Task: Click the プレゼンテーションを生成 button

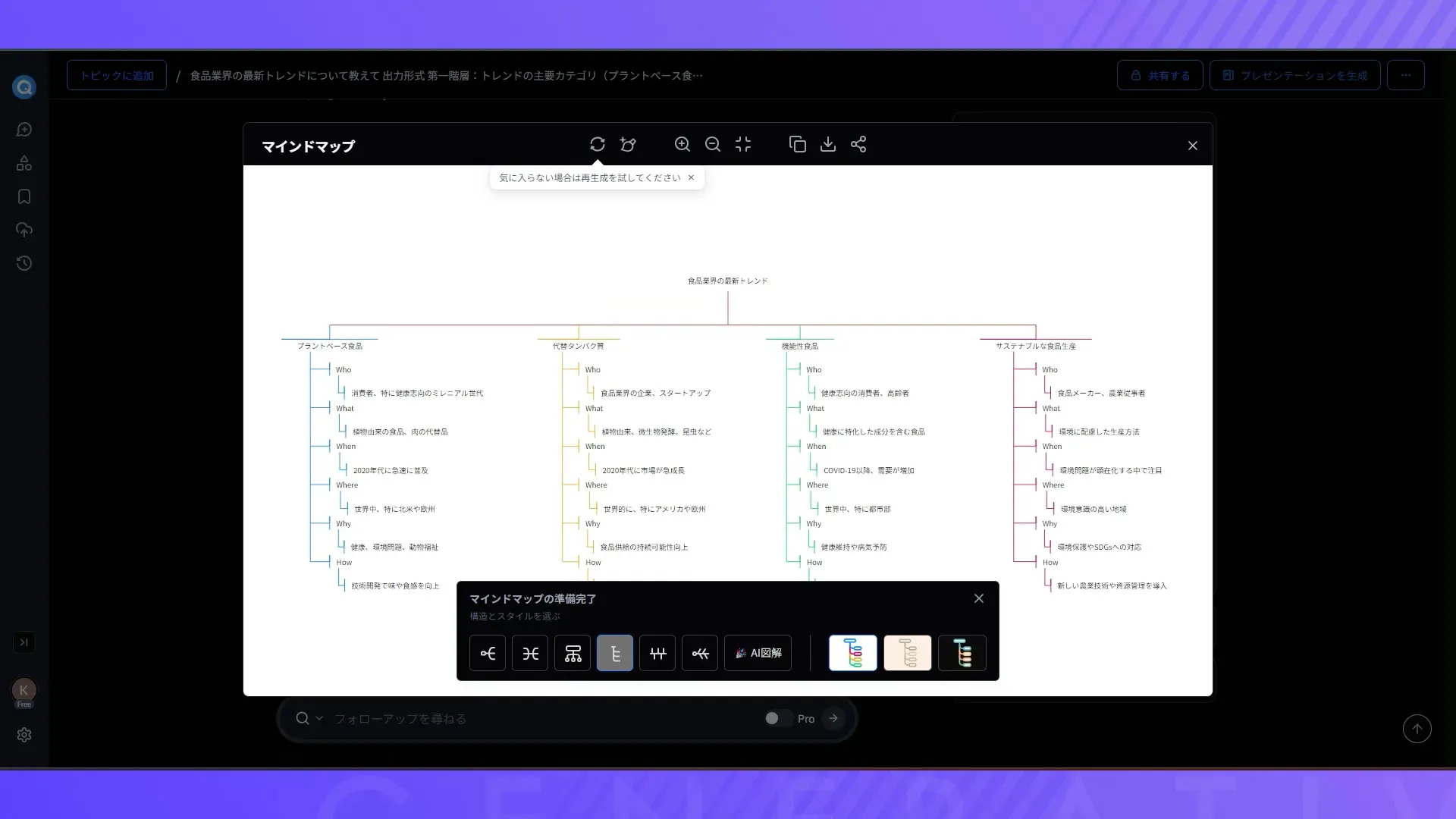Action: pos(1294,75)
